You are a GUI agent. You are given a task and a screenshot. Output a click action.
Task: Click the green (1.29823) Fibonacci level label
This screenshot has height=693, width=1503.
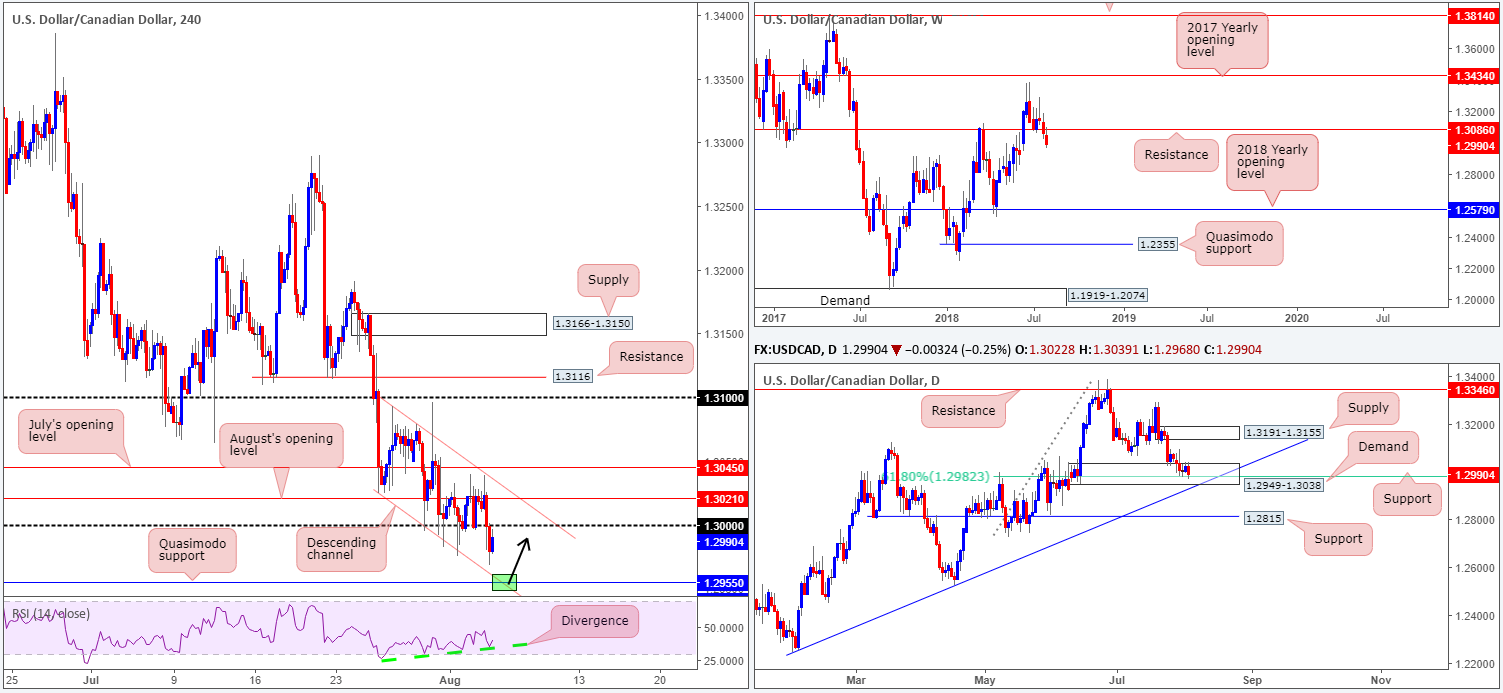tap(935, 477)
